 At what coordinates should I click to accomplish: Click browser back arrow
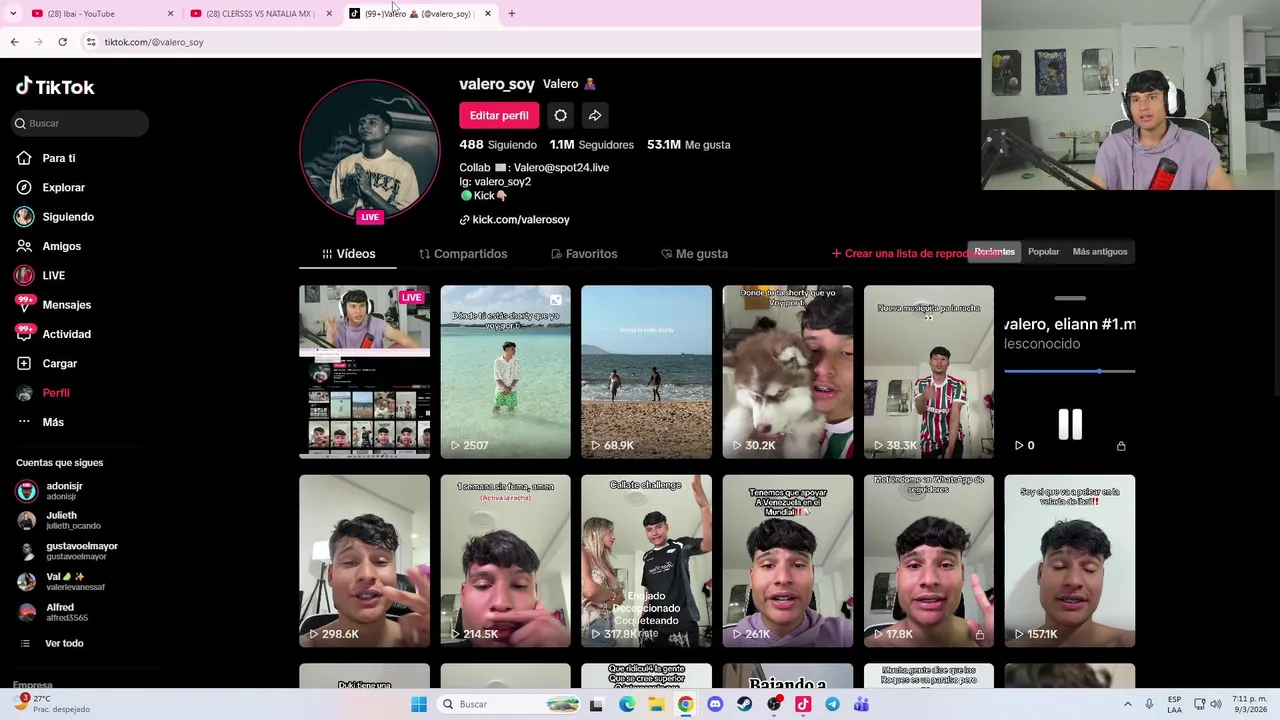coord(14,42)
